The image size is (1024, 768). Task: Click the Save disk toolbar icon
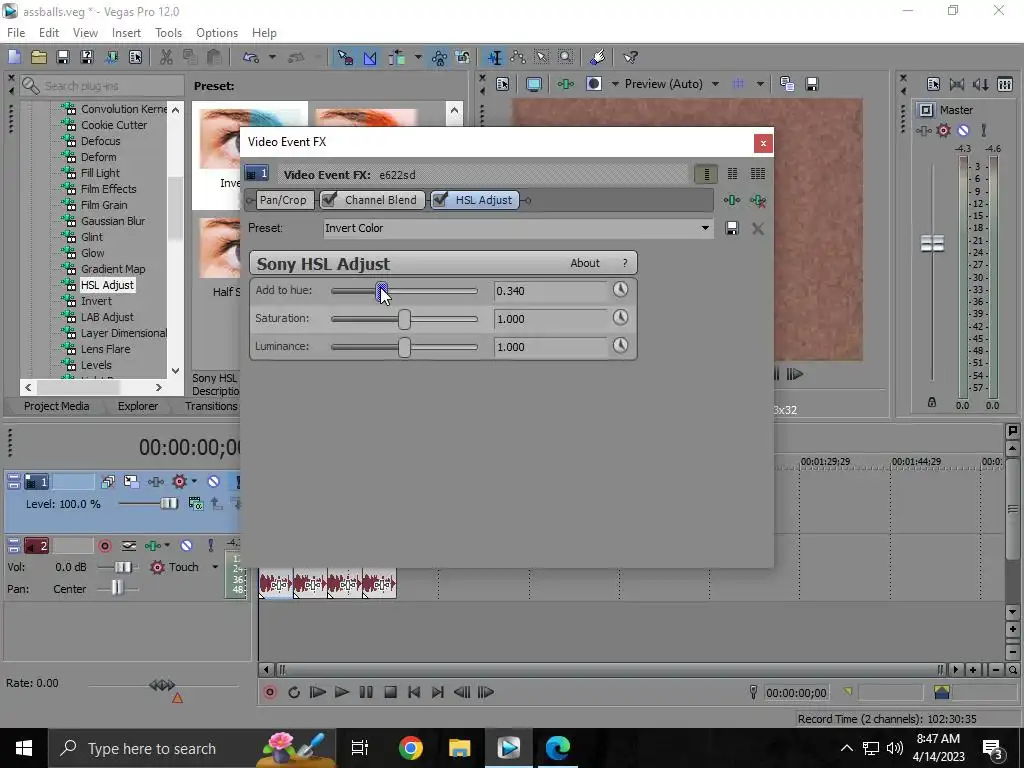(63, 57)
